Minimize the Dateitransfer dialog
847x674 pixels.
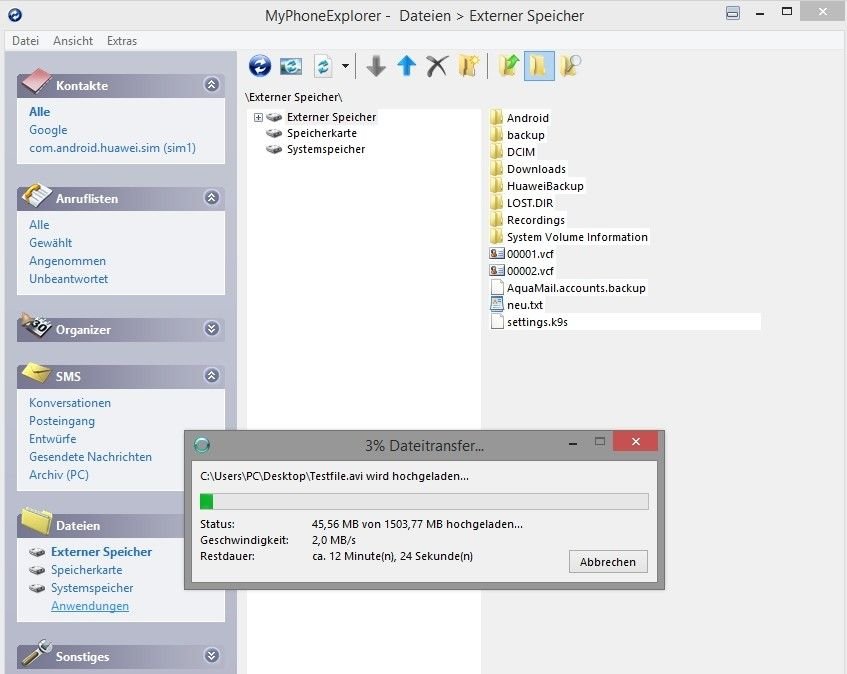tap(573, 443)
